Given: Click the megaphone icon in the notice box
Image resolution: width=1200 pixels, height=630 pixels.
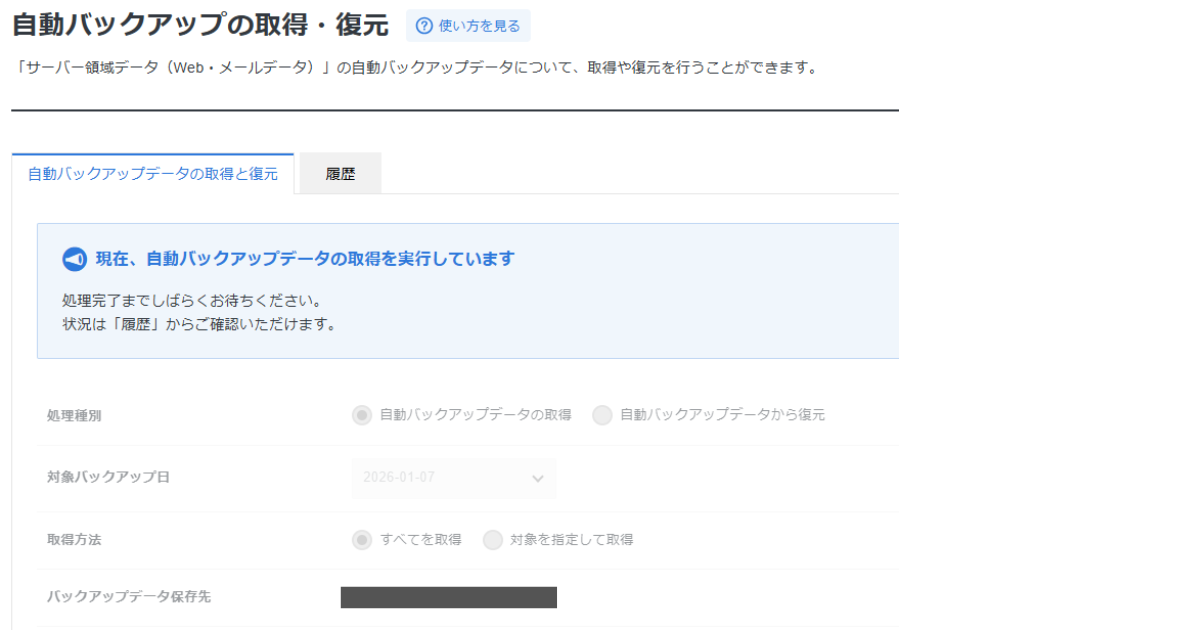Looking at the screenshot, I should [x=75, y=259].
